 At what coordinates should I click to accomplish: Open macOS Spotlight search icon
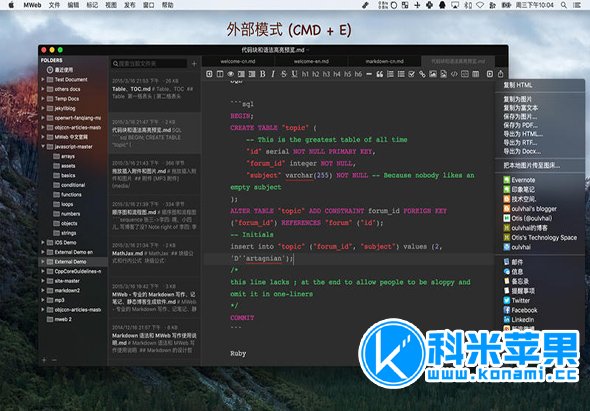(564, 5)
